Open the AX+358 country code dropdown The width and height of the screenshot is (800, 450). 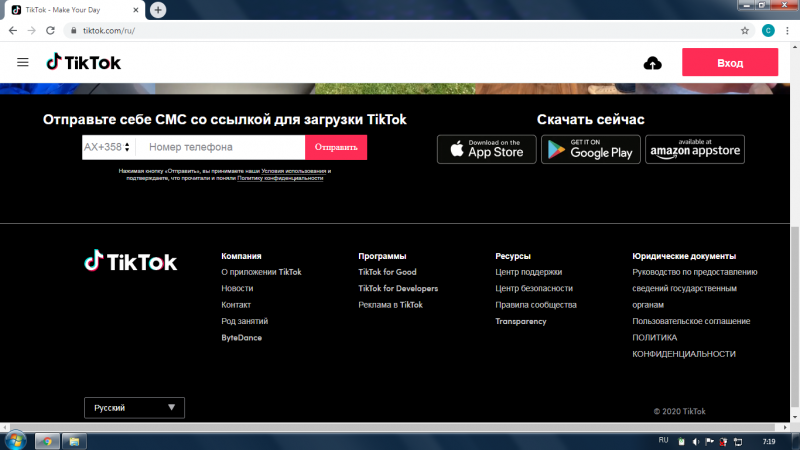(x=107, y=147)
